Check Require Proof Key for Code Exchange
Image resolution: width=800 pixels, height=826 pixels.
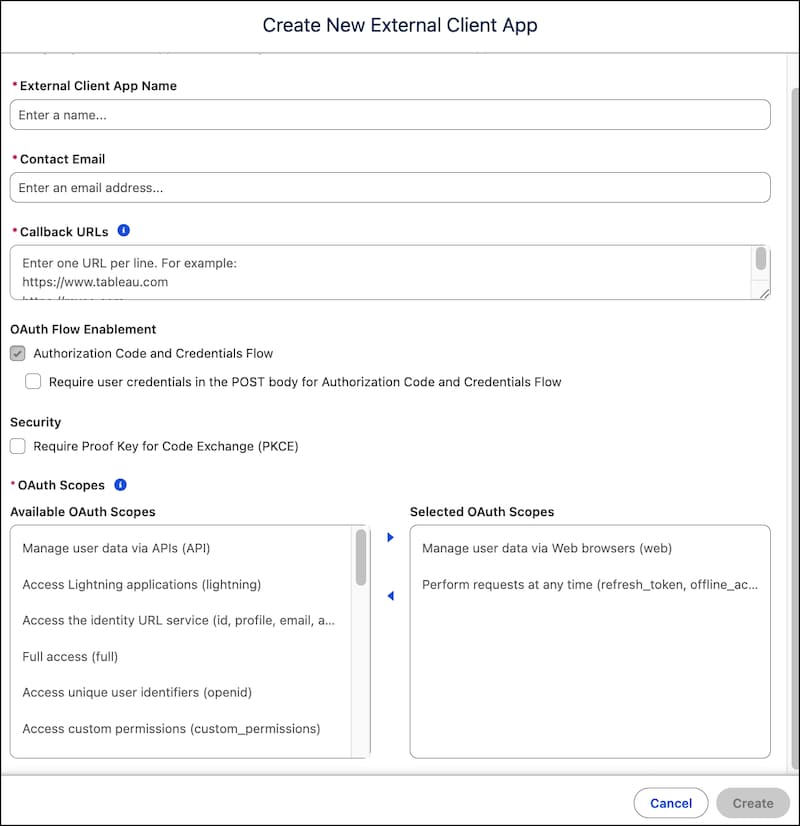click(x=18, y=446)
